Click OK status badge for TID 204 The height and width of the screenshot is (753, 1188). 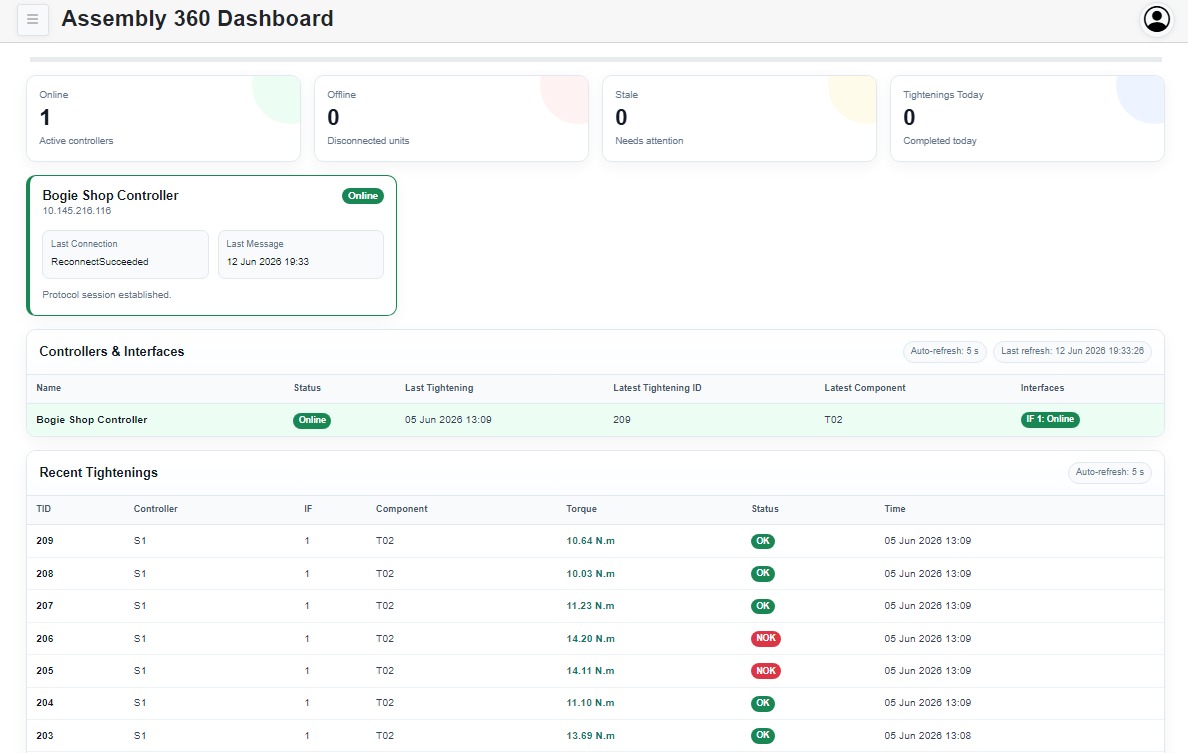pos(763,703)
